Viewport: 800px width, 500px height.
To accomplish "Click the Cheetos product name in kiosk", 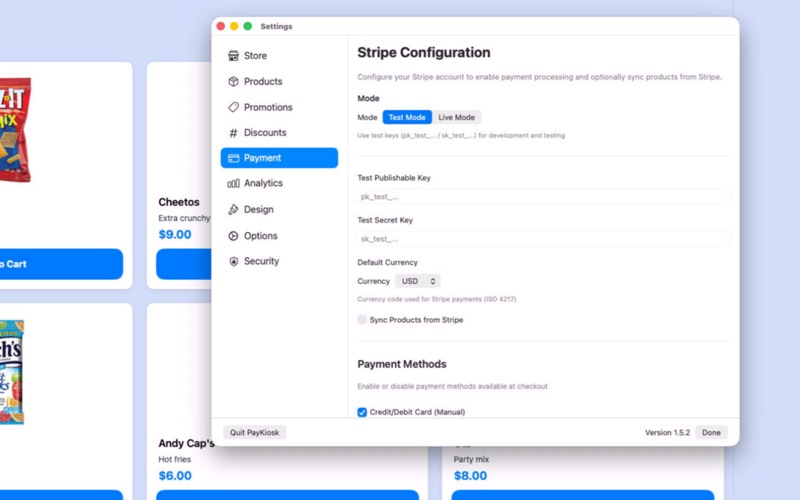I will click(x=179, y=202).
